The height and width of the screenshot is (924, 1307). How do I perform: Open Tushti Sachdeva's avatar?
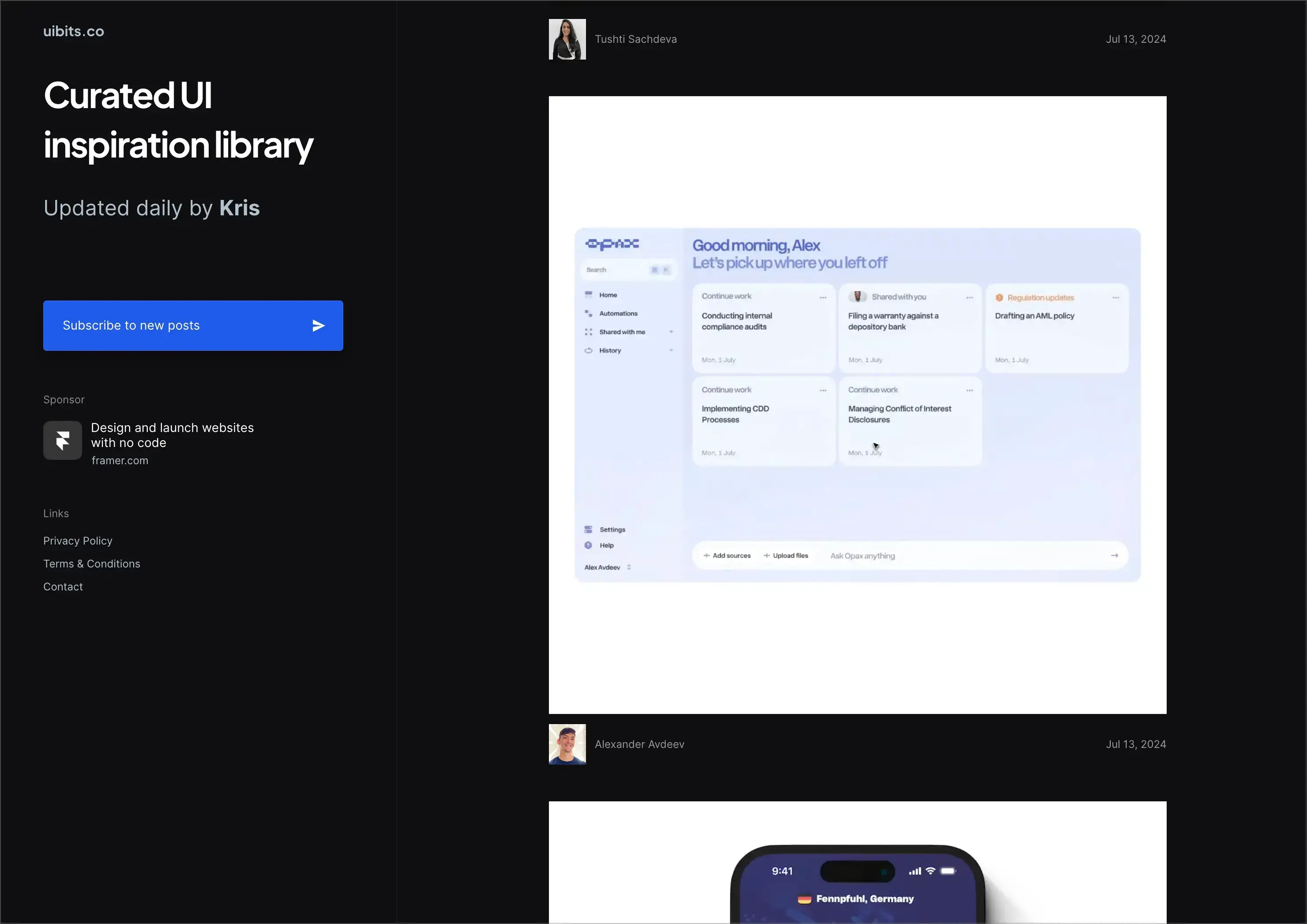(x=567, y=39)
